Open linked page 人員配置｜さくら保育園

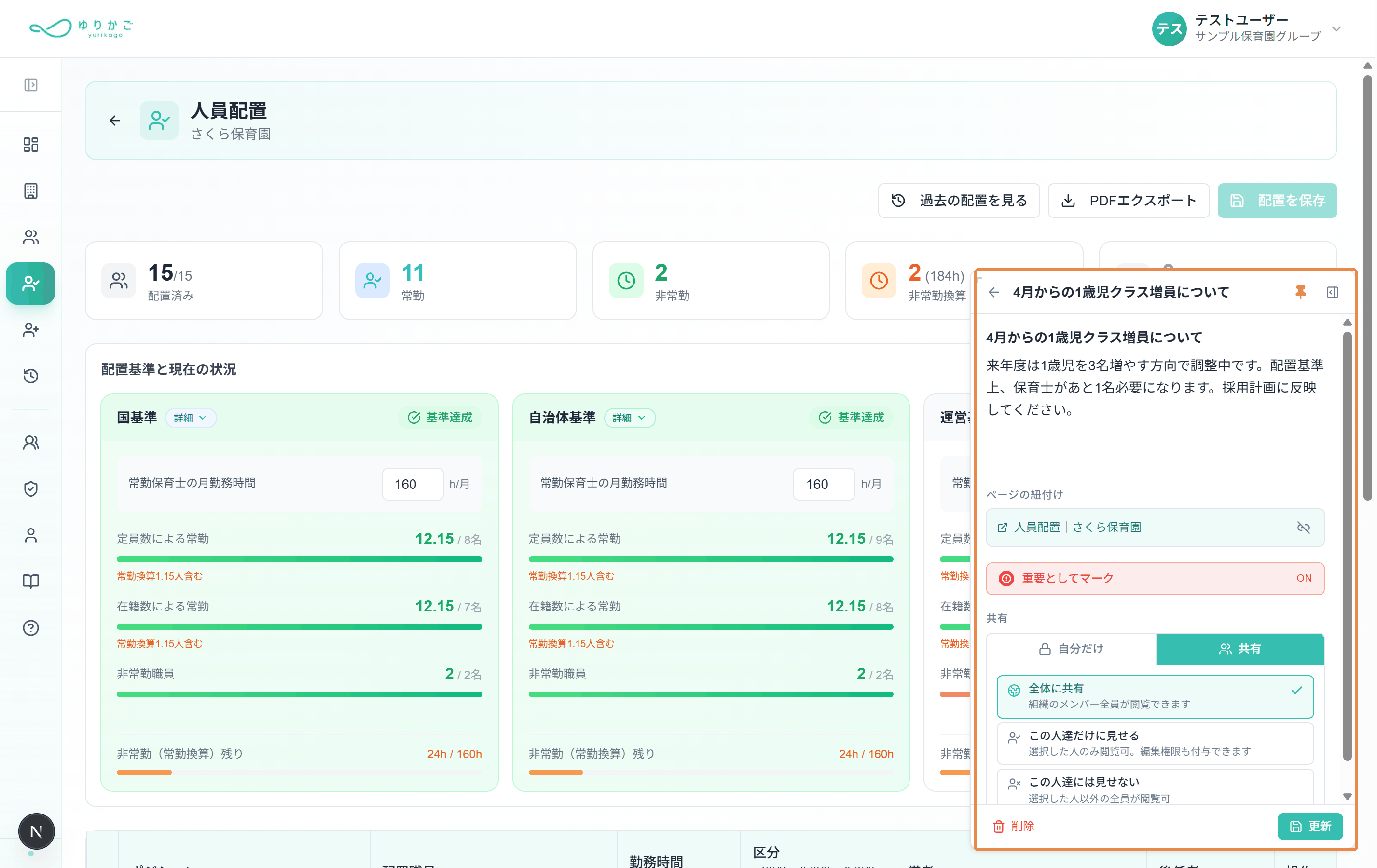tap(1077, 528)
